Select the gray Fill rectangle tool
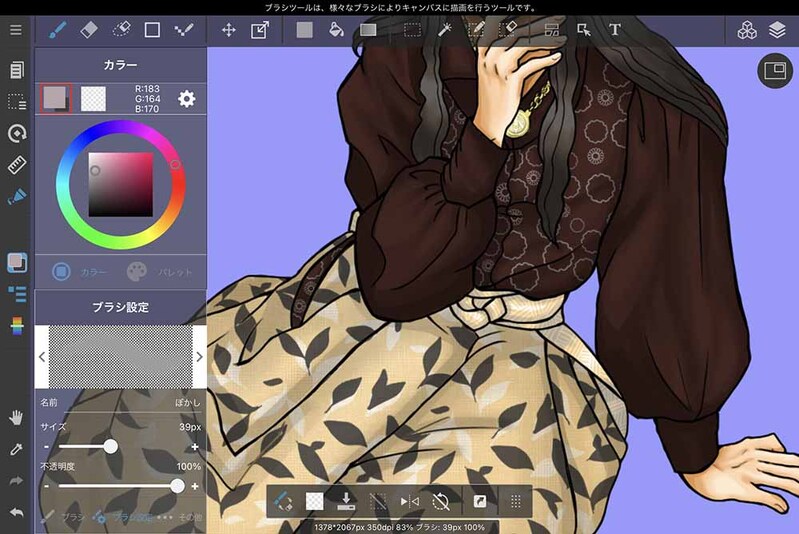Image resolution: width=799 pixels, height=534 pixels. 304,30
